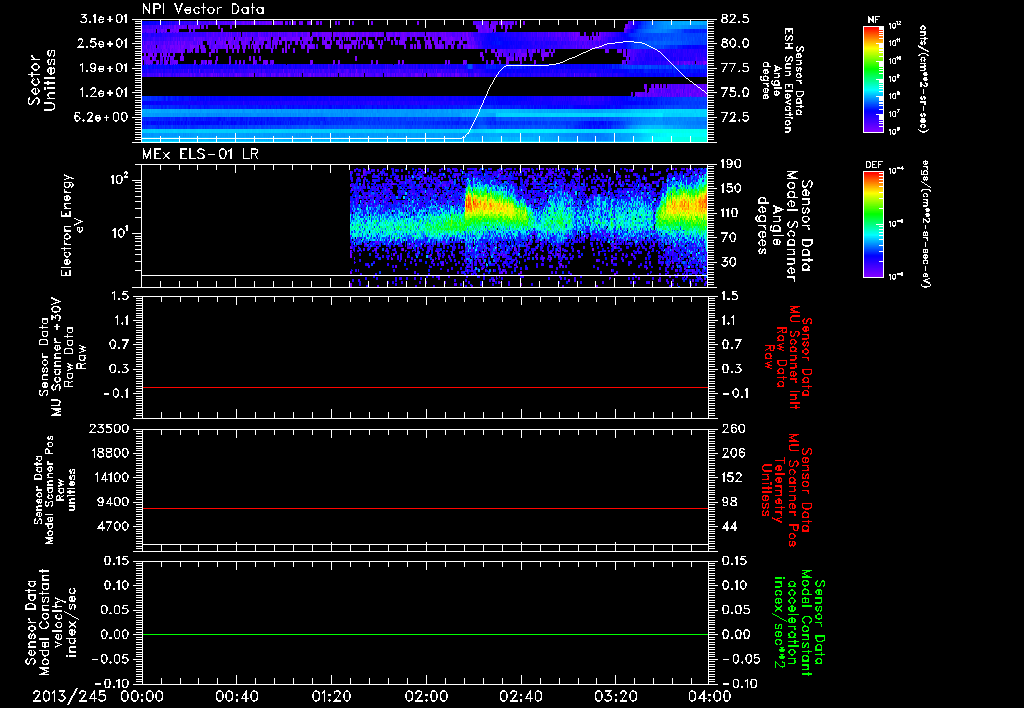
Task: Click the '14100' scanner position axis value
Action: (109, 477)
